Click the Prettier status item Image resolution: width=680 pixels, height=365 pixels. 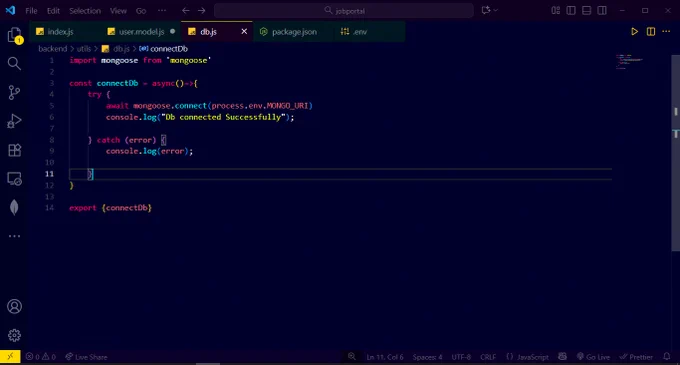[636, 357]
